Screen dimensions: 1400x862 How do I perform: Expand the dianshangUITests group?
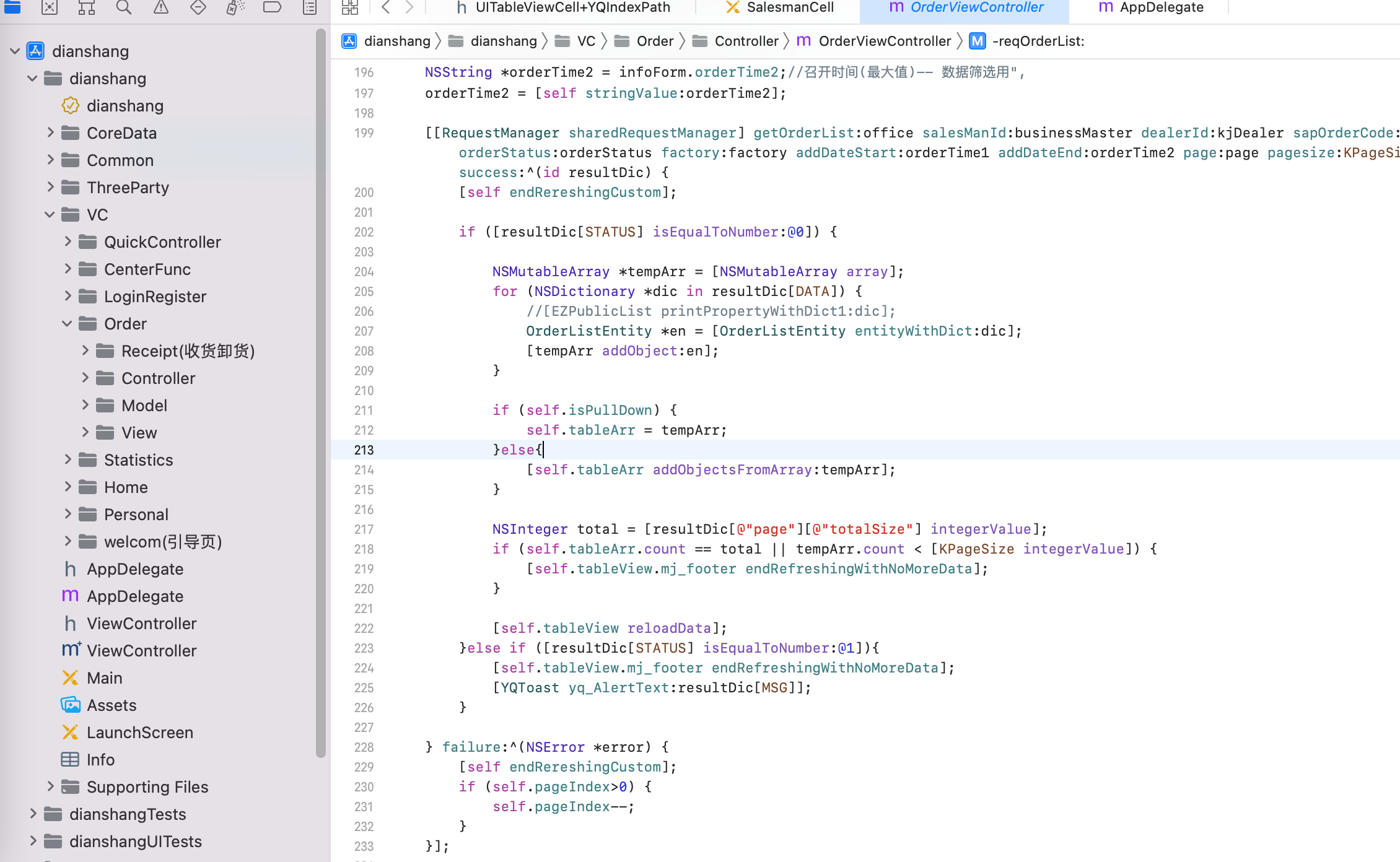tap(33, 842)
